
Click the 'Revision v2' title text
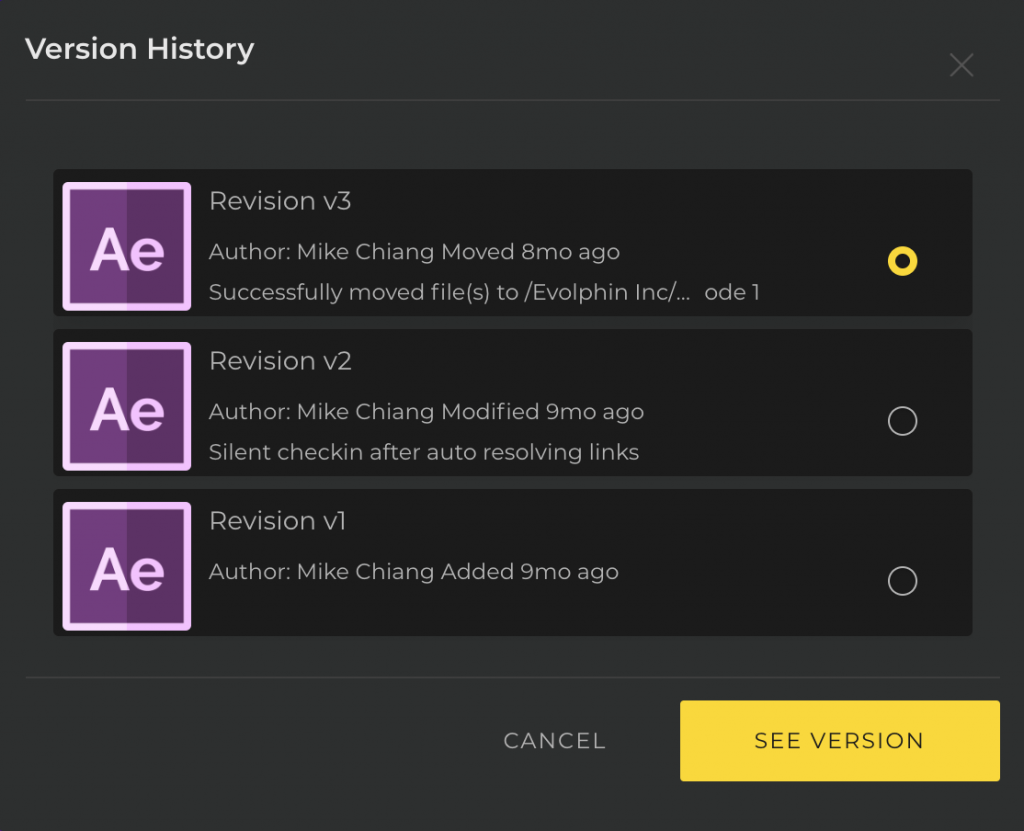(280, 361)
